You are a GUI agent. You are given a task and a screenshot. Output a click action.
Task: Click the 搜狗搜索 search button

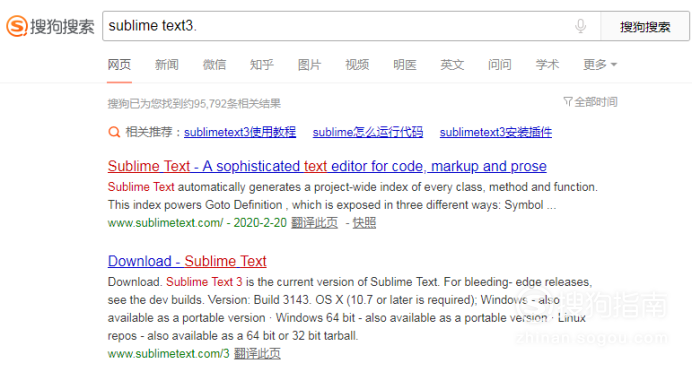coord(645,26)
